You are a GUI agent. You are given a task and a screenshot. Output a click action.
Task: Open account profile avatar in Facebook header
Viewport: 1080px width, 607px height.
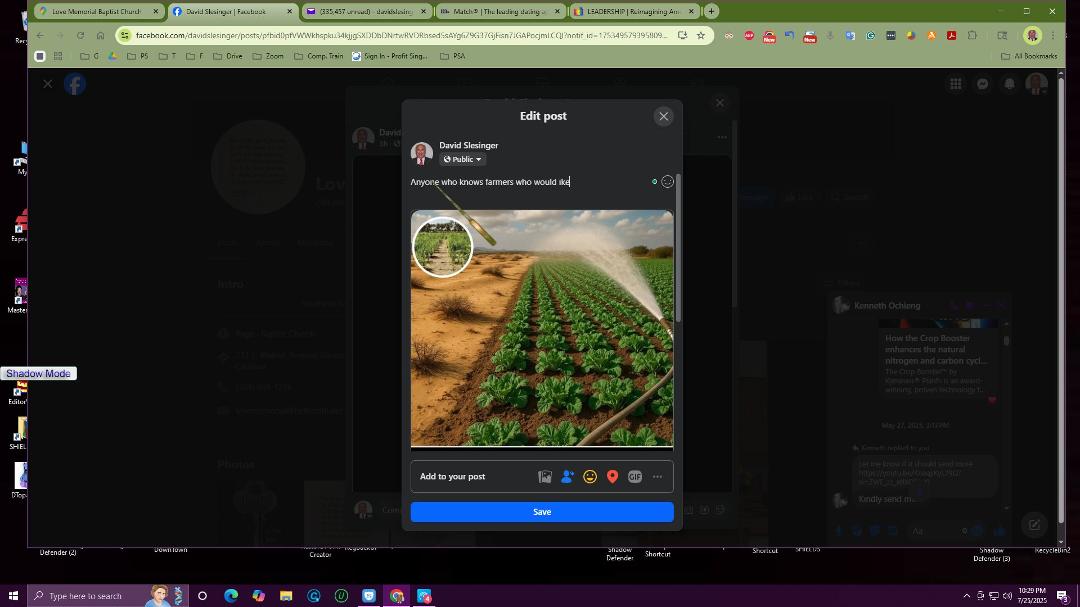1036,84
